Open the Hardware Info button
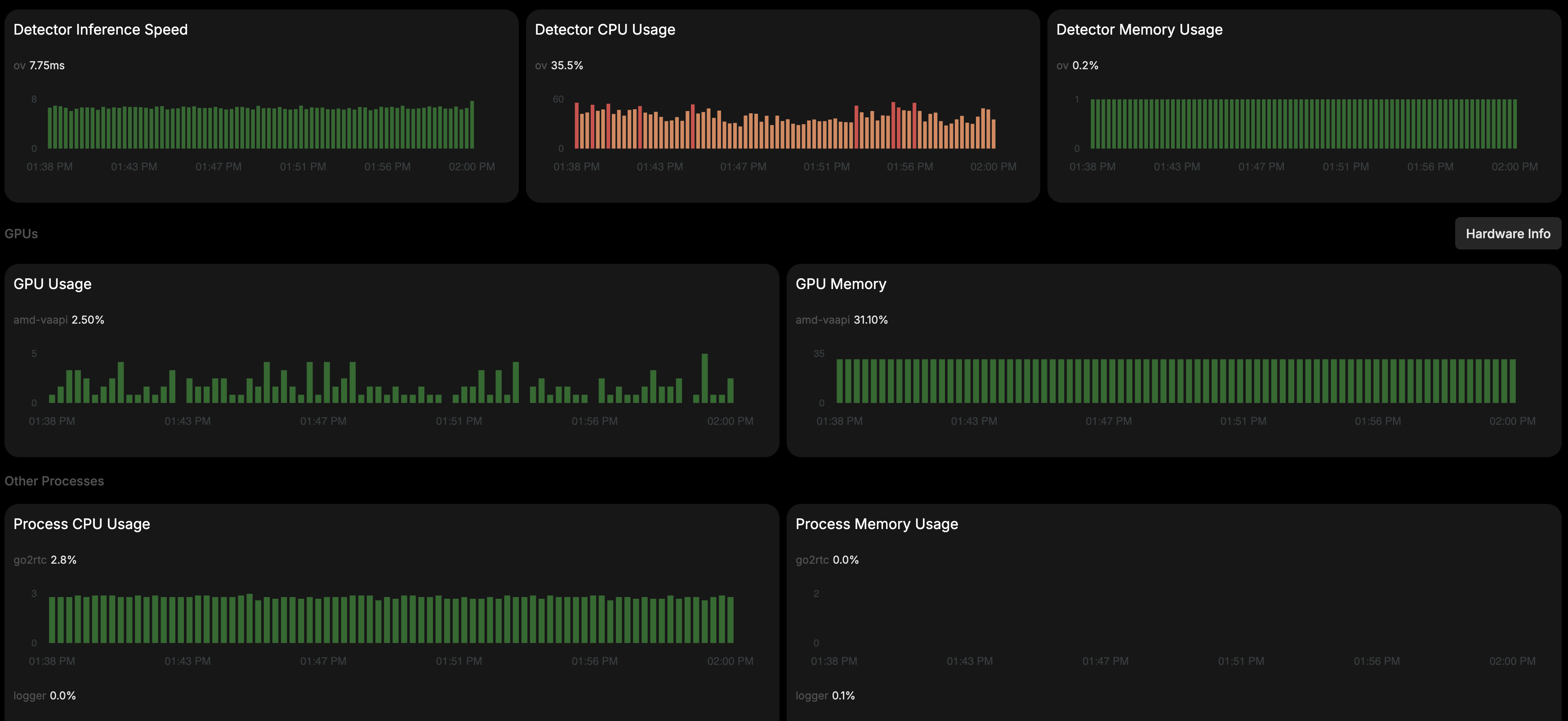Image resolution: width=1568 pixels, height=721 pixels. point(1507,234)
